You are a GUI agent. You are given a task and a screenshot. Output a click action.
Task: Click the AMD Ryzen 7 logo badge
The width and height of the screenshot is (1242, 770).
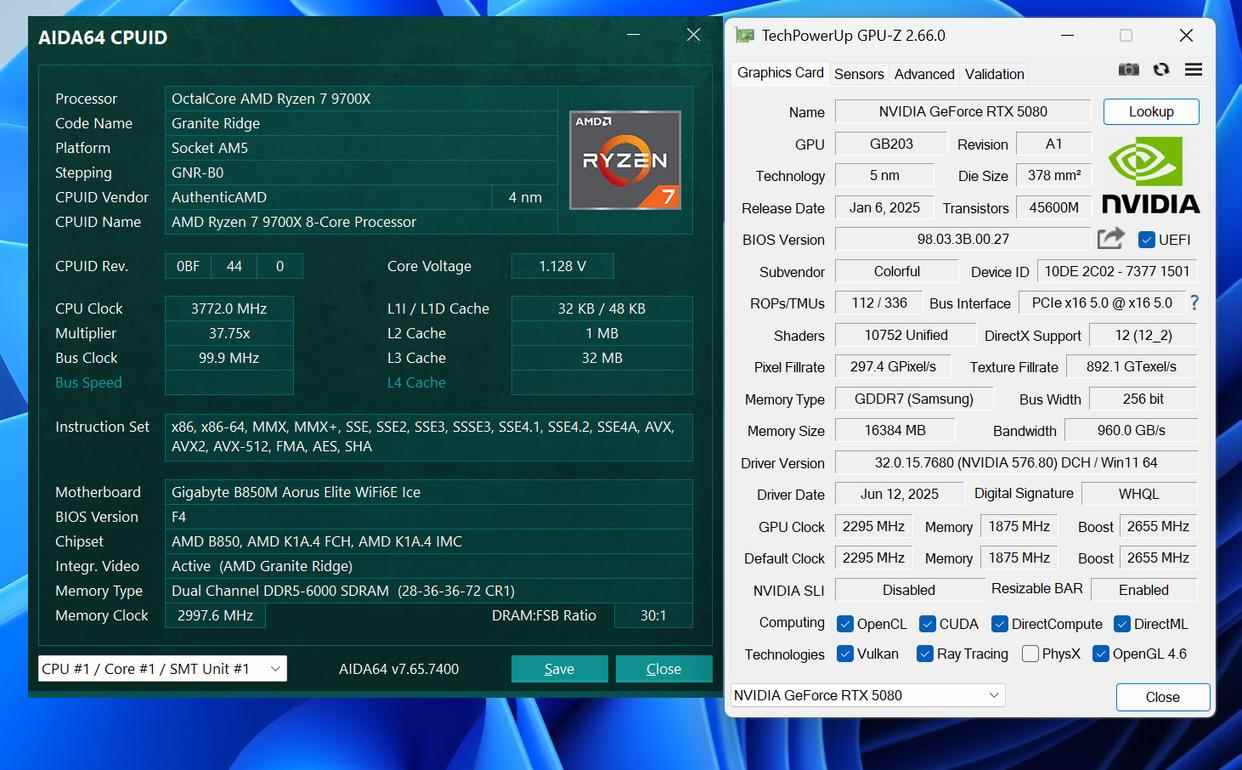(625, 160)
